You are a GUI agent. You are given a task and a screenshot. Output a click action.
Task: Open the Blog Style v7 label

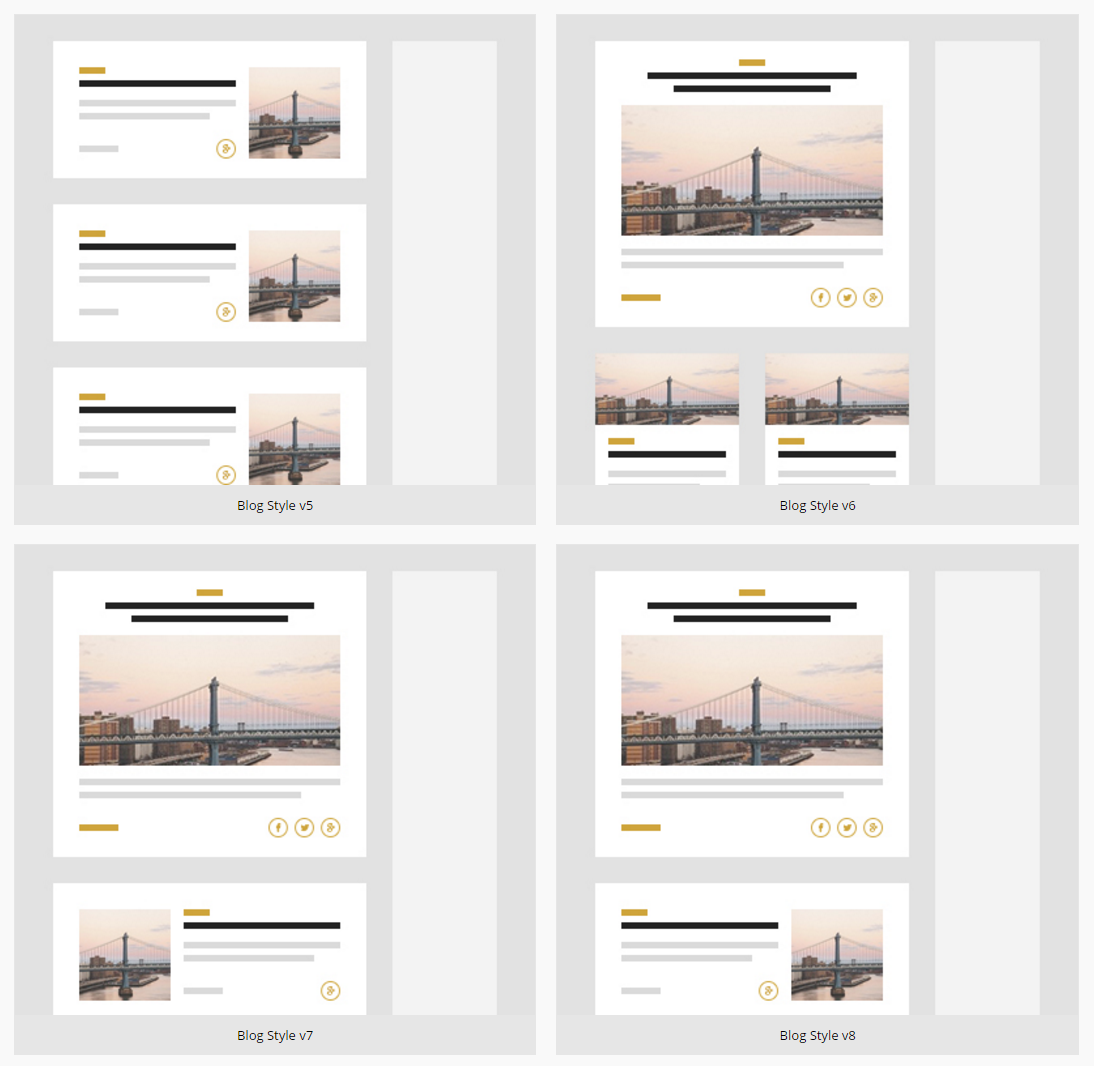(x=275, y=1036)
